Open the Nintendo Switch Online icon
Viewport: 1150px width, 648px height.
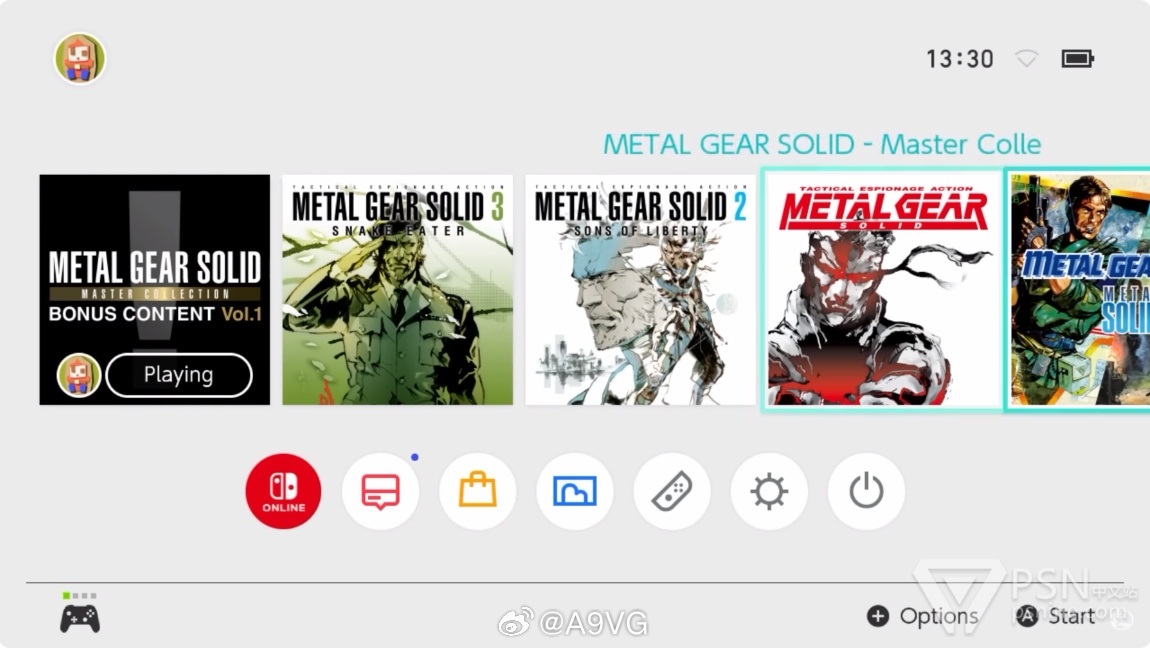tap(283, 491)
